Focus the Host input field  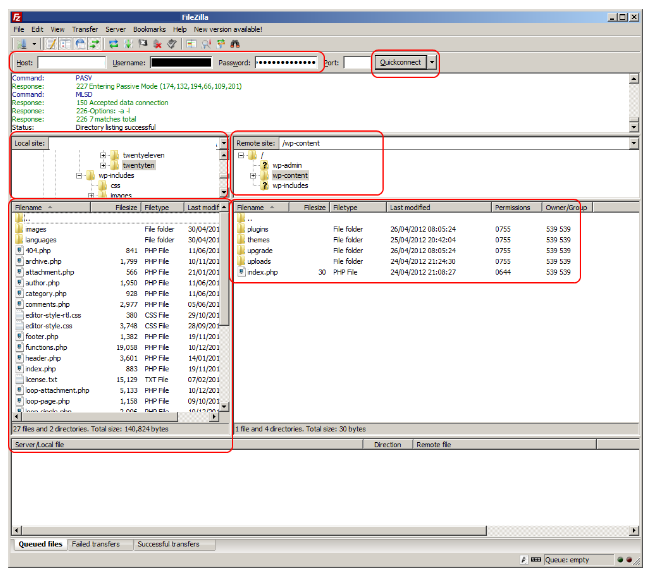click(x=72, y=62)
